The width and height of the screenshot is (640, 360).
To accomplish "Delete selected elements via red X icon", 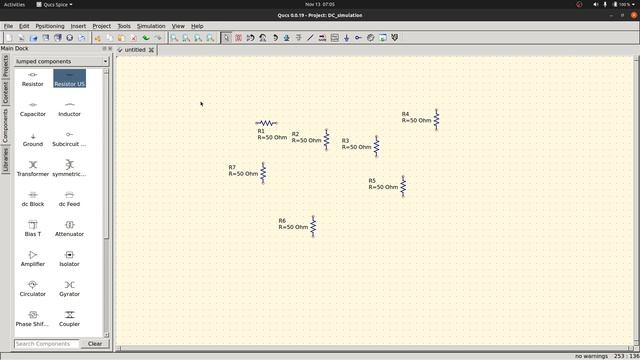I will pos(134,38).
